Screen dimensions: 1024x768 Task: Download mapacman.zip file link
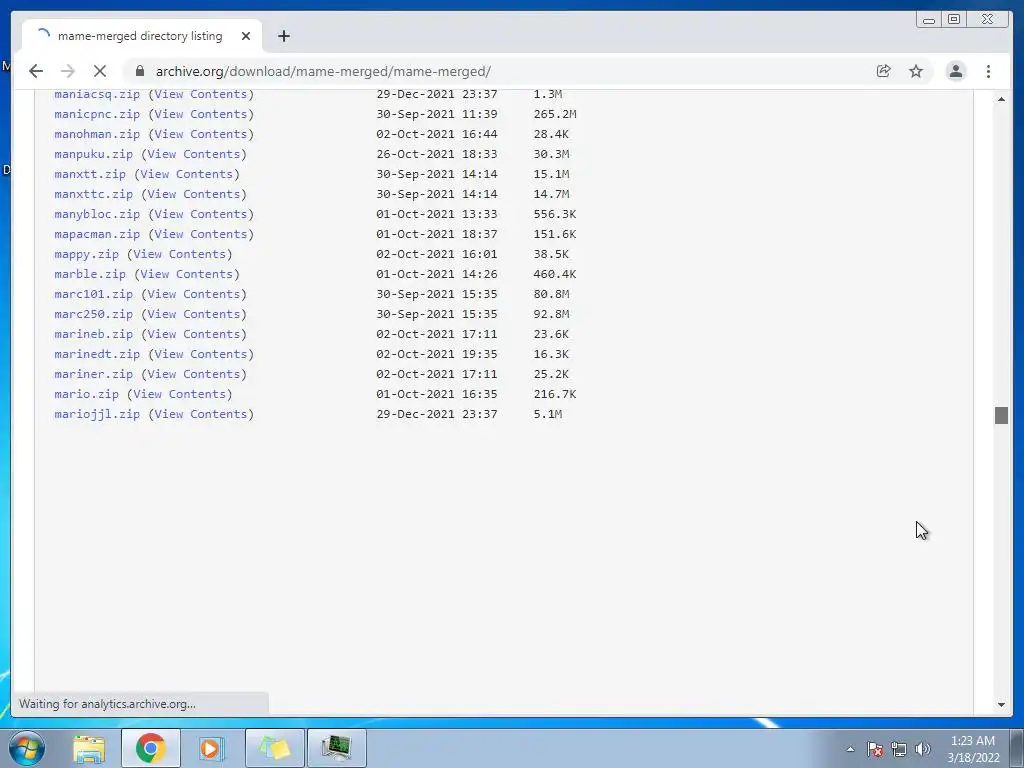click(97, 234)
